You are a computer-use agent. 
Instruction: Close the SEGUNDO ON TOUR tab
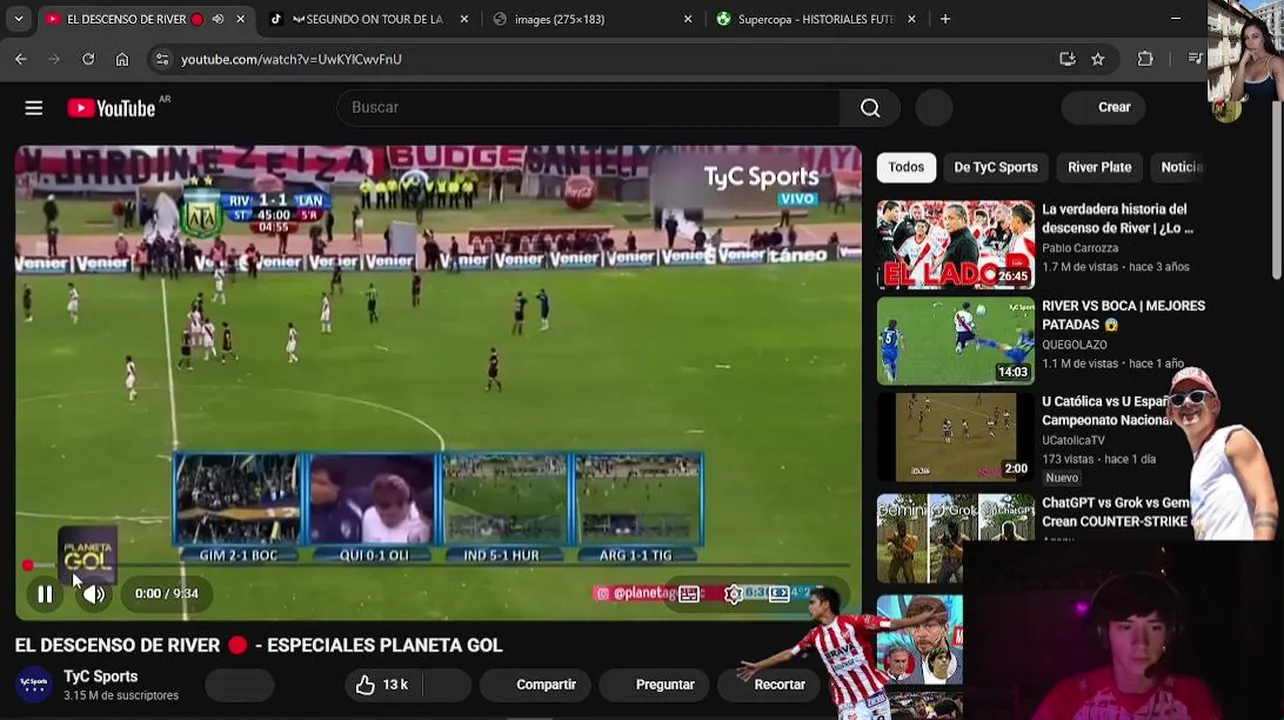pos(464,19)
